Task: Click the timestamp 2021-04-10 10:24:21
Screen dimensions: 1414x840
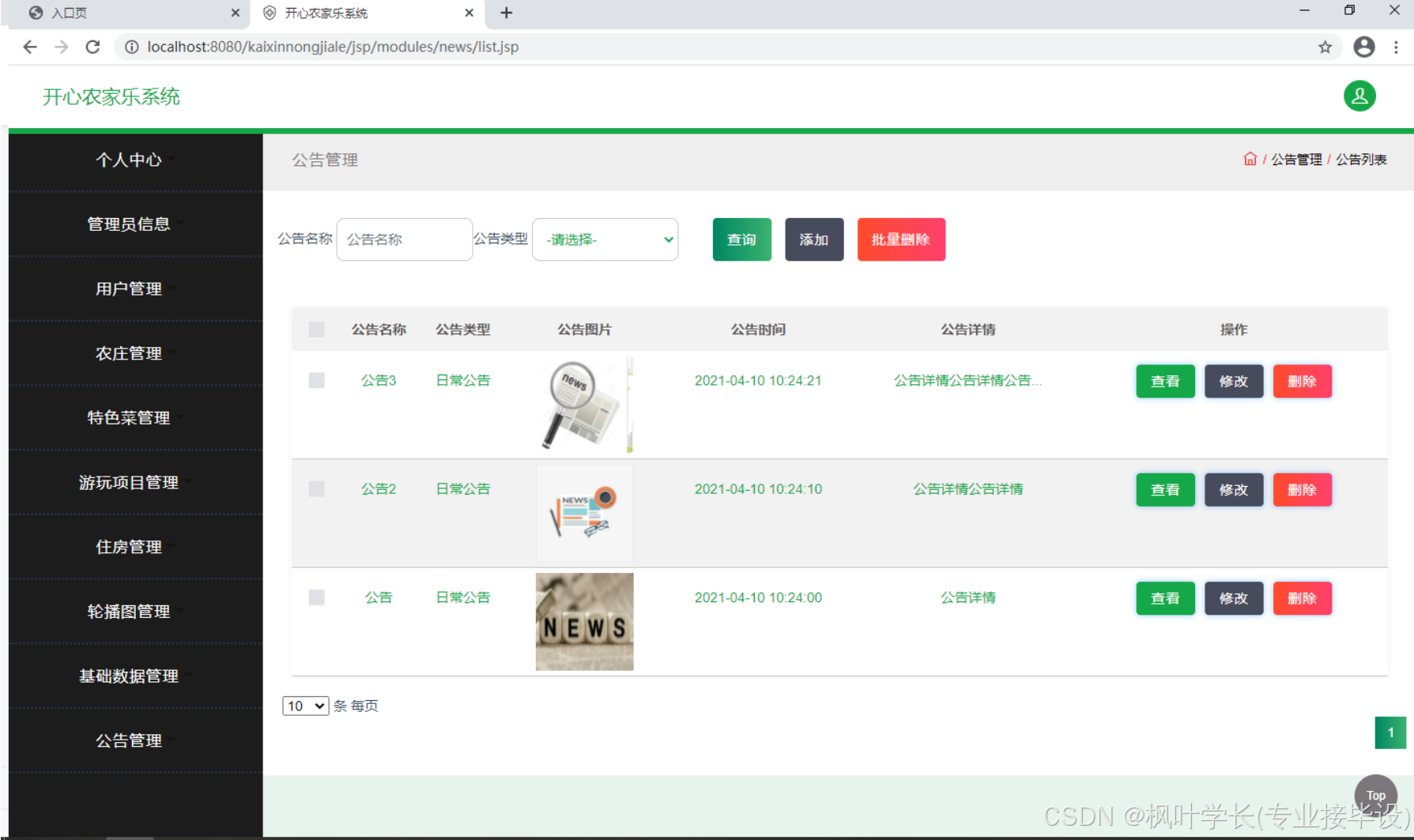Action: pos(758,380)
